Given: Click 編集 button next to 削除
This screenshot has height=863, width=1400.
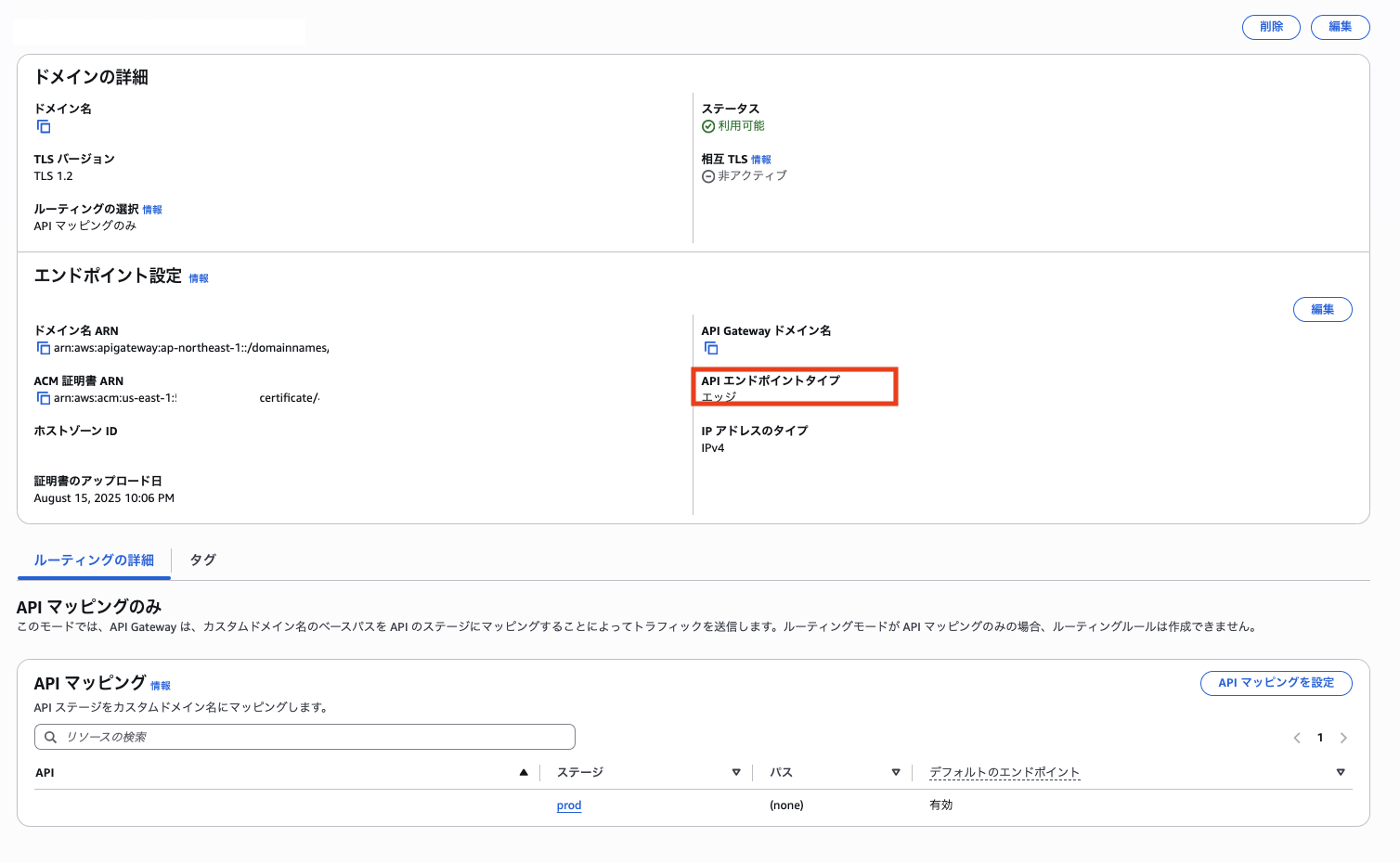Looking at the screenshot, I should (x=1341, y=27).
